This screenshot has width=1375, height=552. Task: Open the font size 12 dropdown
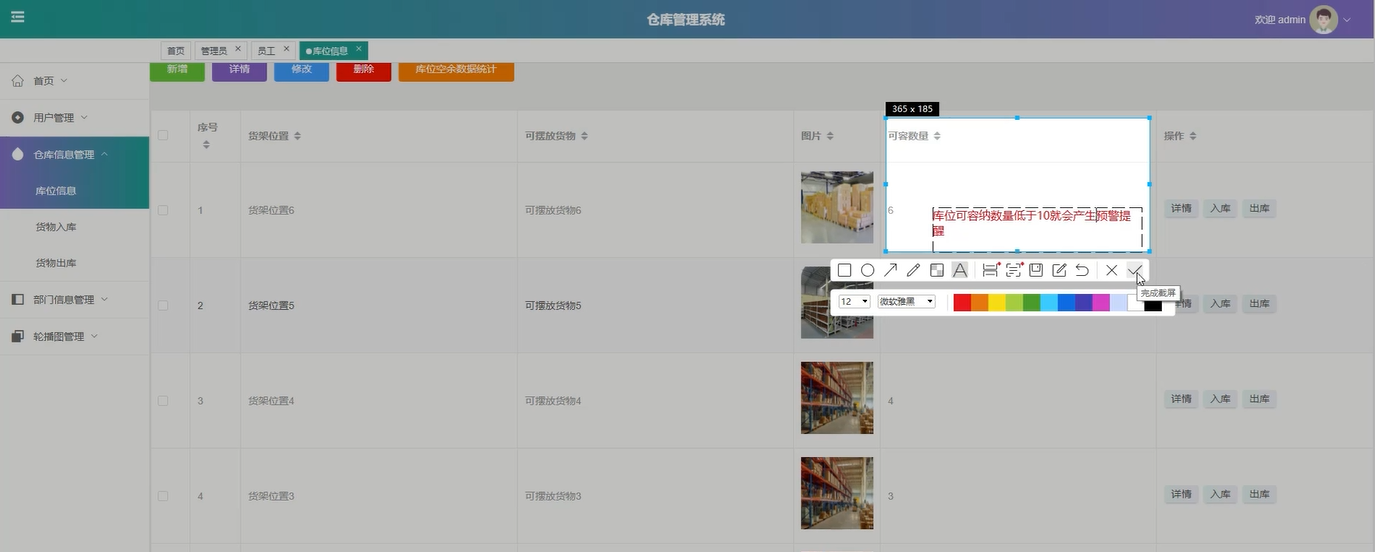pyautogui.click(x=854, y=301)
